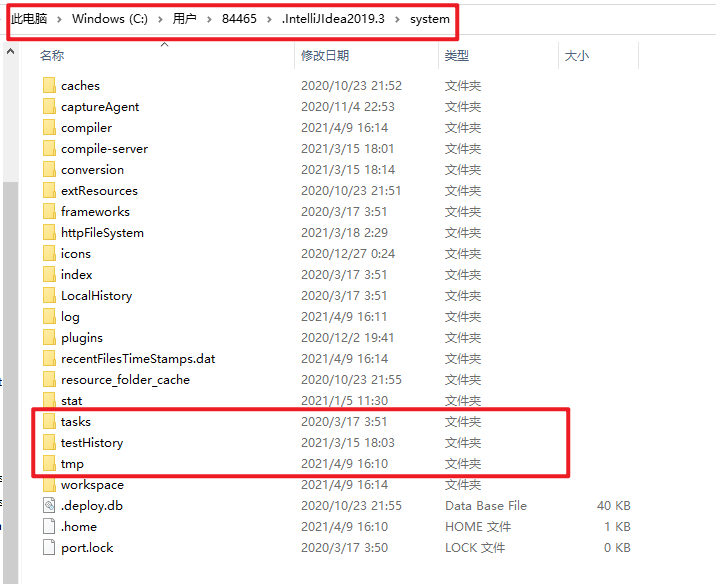Click the left pane vertical scrollbar thumb

tap(11, 384)
